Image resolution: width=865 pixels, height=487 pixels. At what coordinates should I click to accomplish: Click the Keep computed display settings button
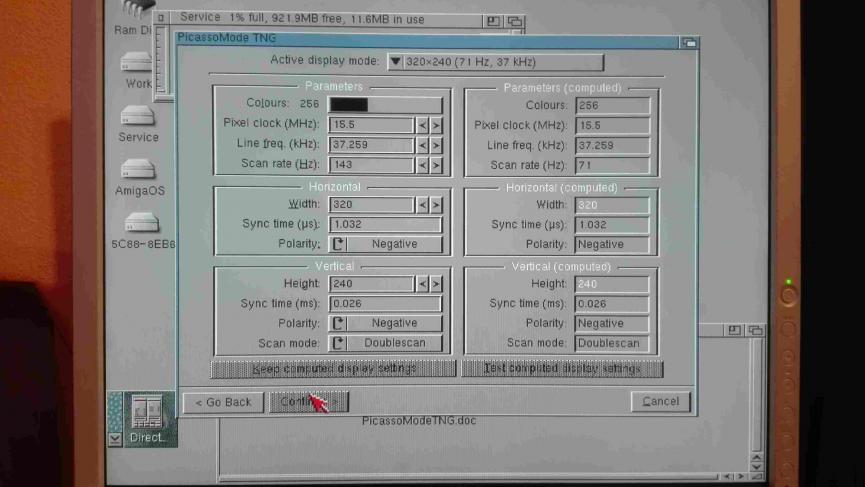click(x=333, y=369)
